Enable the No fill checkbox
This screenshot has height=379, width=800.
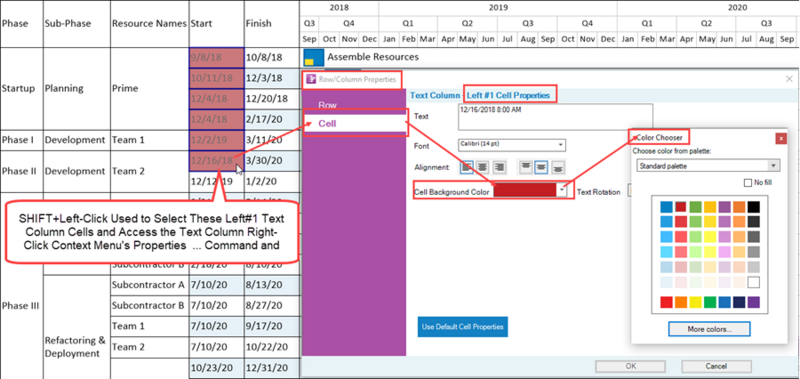[748, 182]
